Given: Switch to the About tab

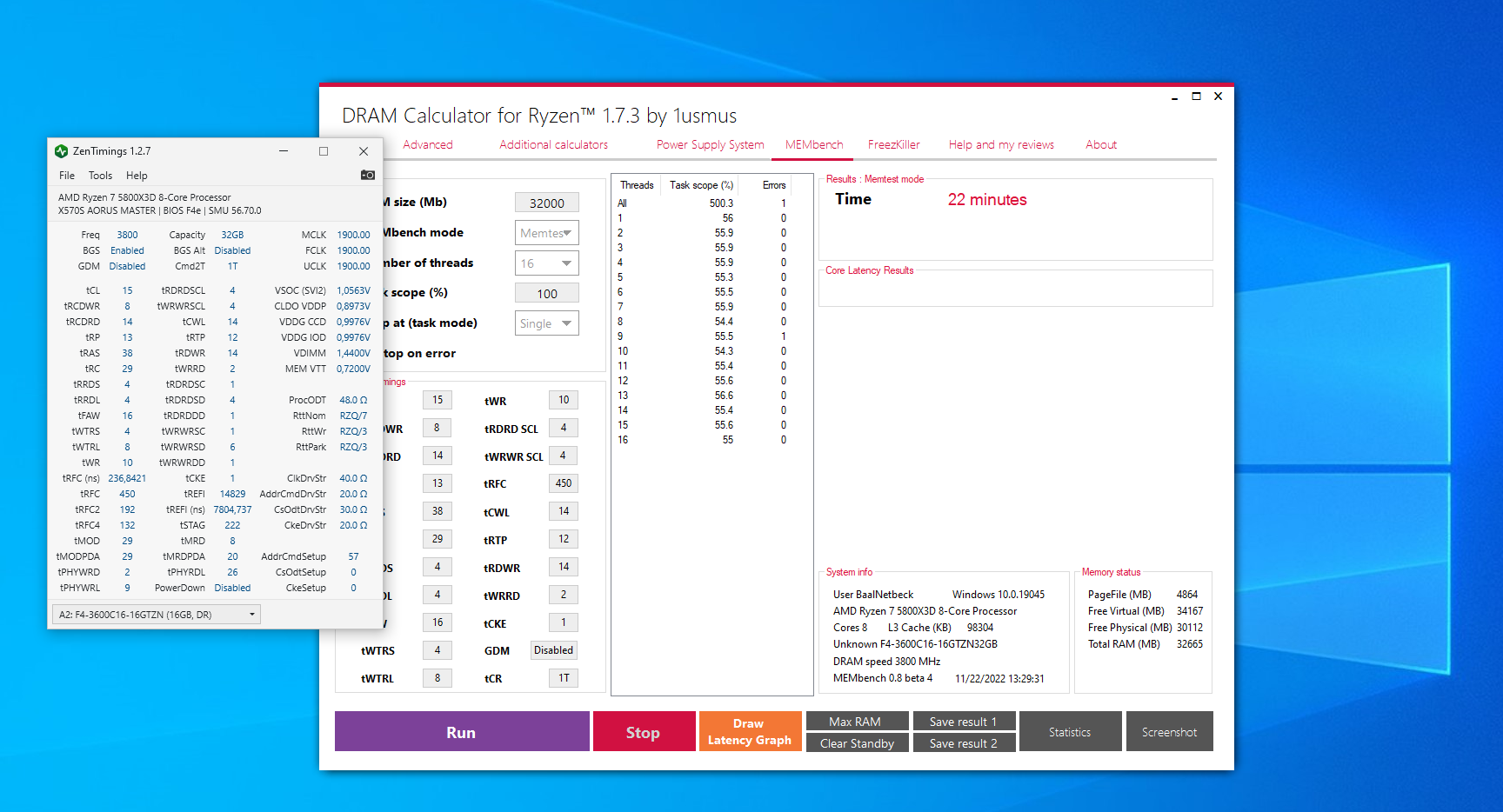Looking at the screenshot, I should click(1101, 145).
